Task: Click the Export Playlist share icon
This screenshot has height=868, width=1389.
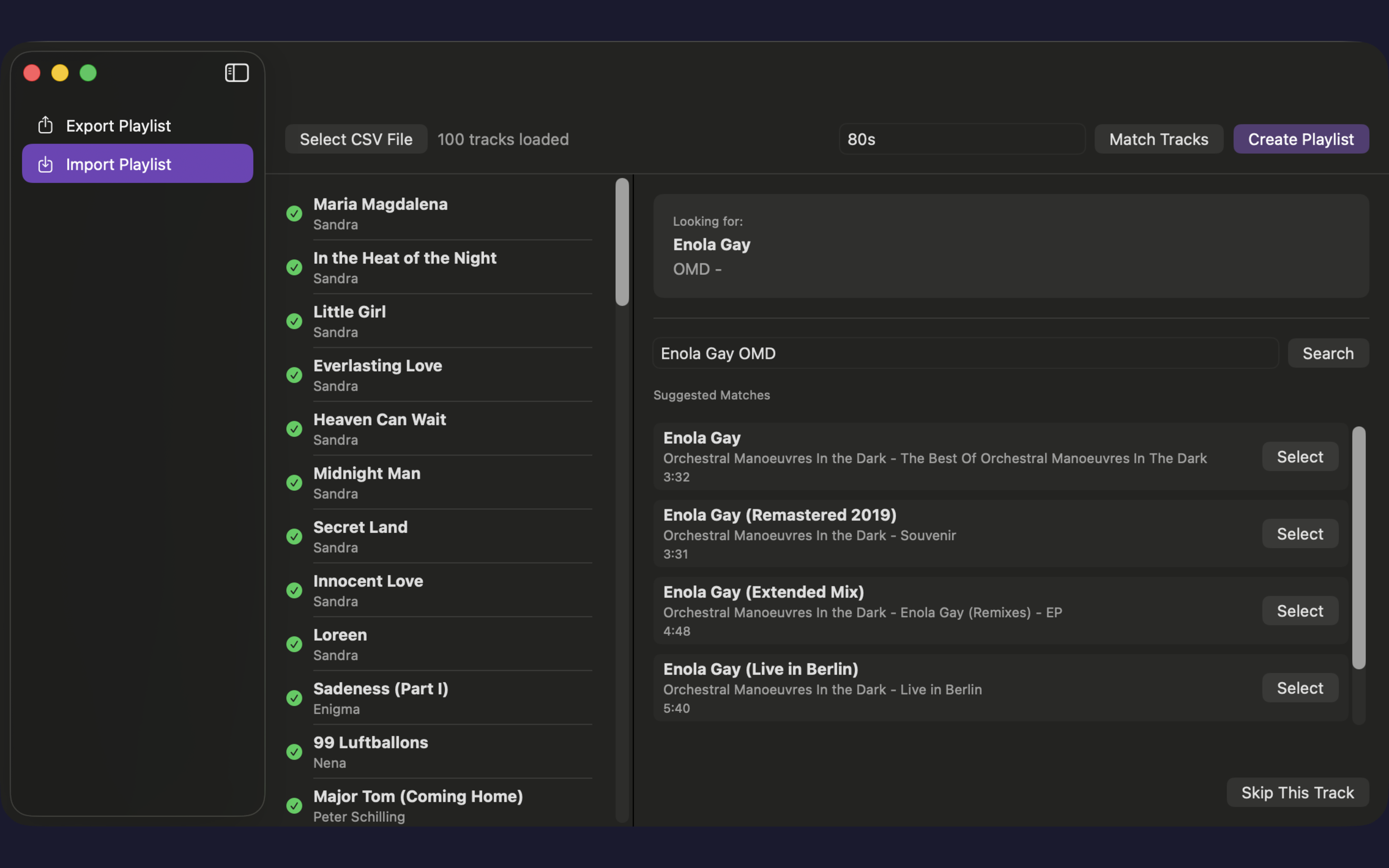Action: coord(45,124)
